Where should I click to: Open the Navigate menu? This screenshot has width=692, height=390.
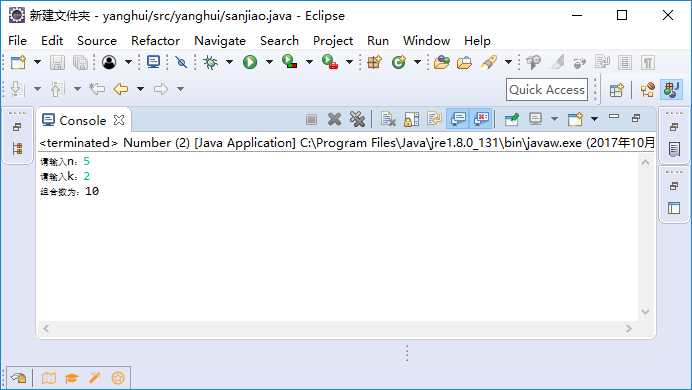point(220,41)
